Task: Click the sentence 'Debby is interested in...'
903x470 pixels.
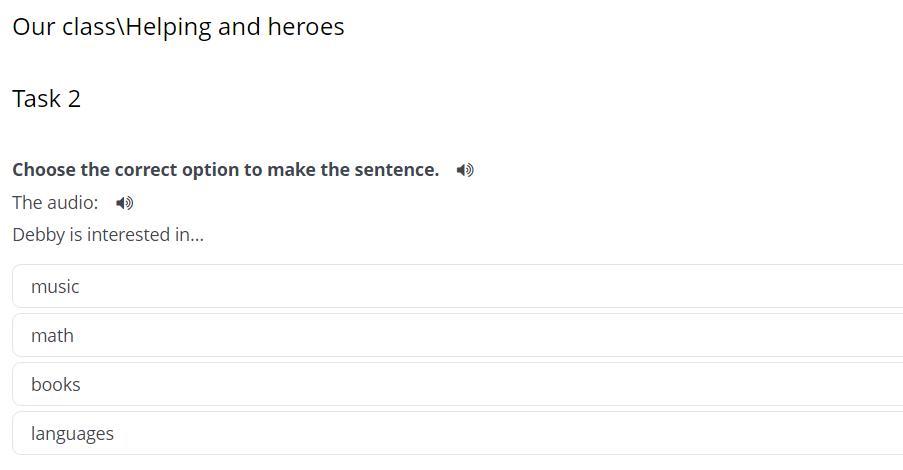Action: (x=108, y=235)
